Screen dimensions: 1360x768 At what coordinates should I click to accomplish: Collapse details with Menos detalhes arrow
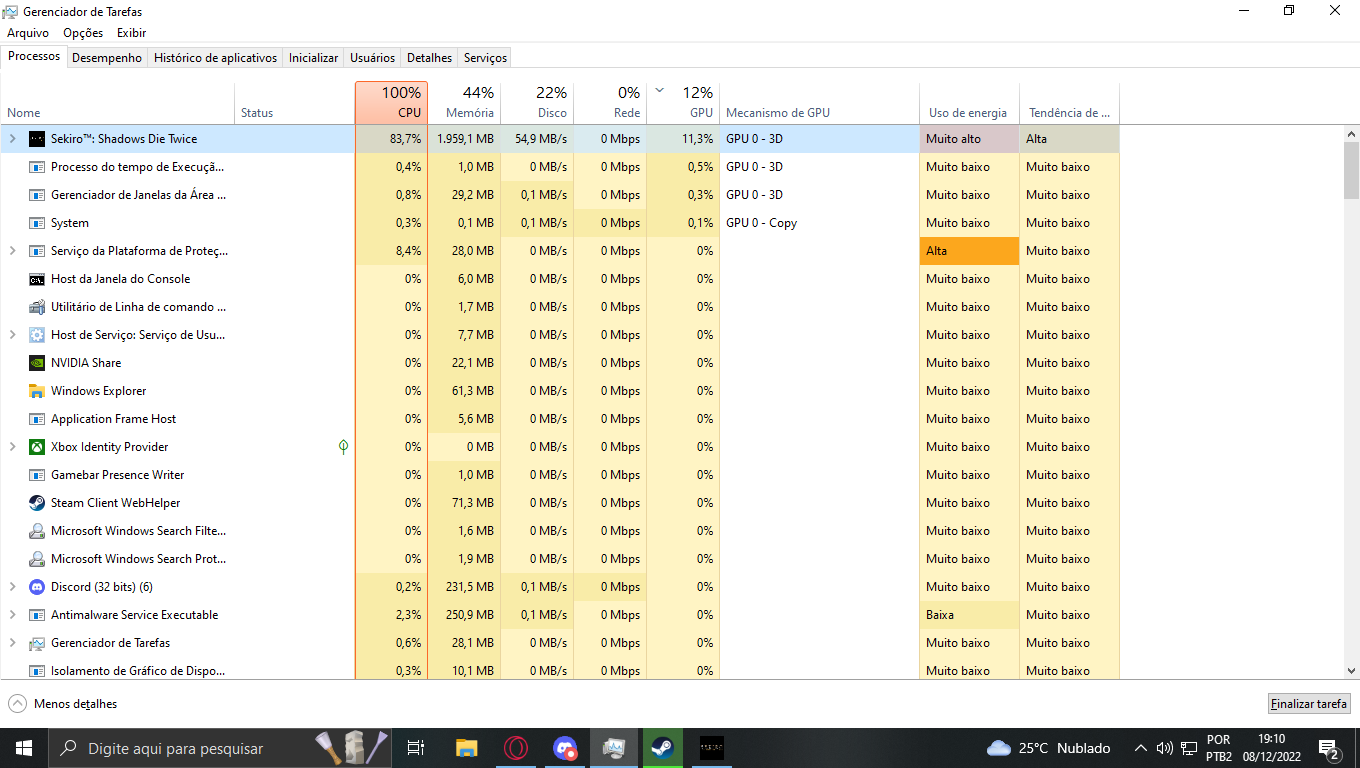point(18,704)
